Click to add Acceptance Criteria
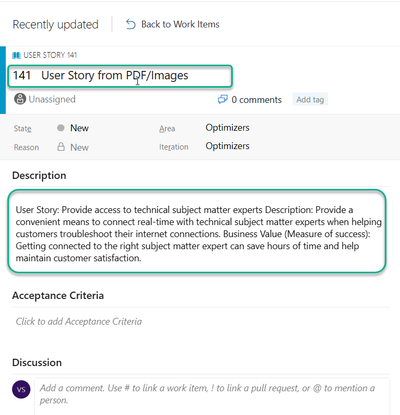 [x=79, y=321]
